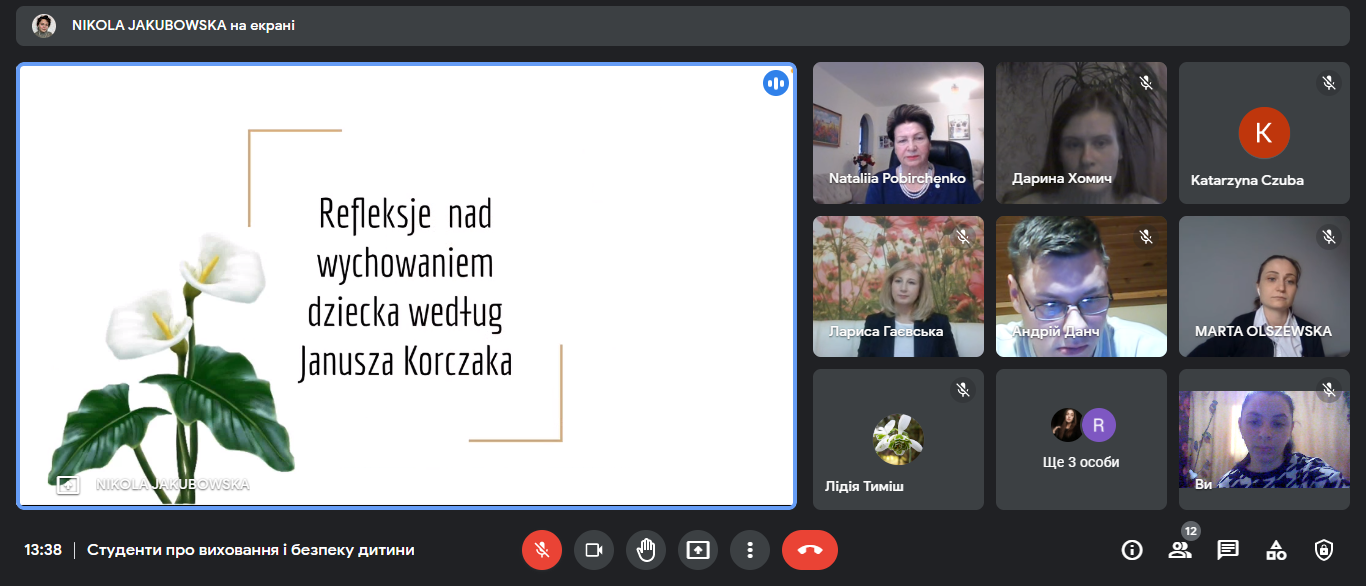Viewport: 1366px width, 586px height.
Task: Click Лідія Тиміш participant tile
Action: (898, 440)
